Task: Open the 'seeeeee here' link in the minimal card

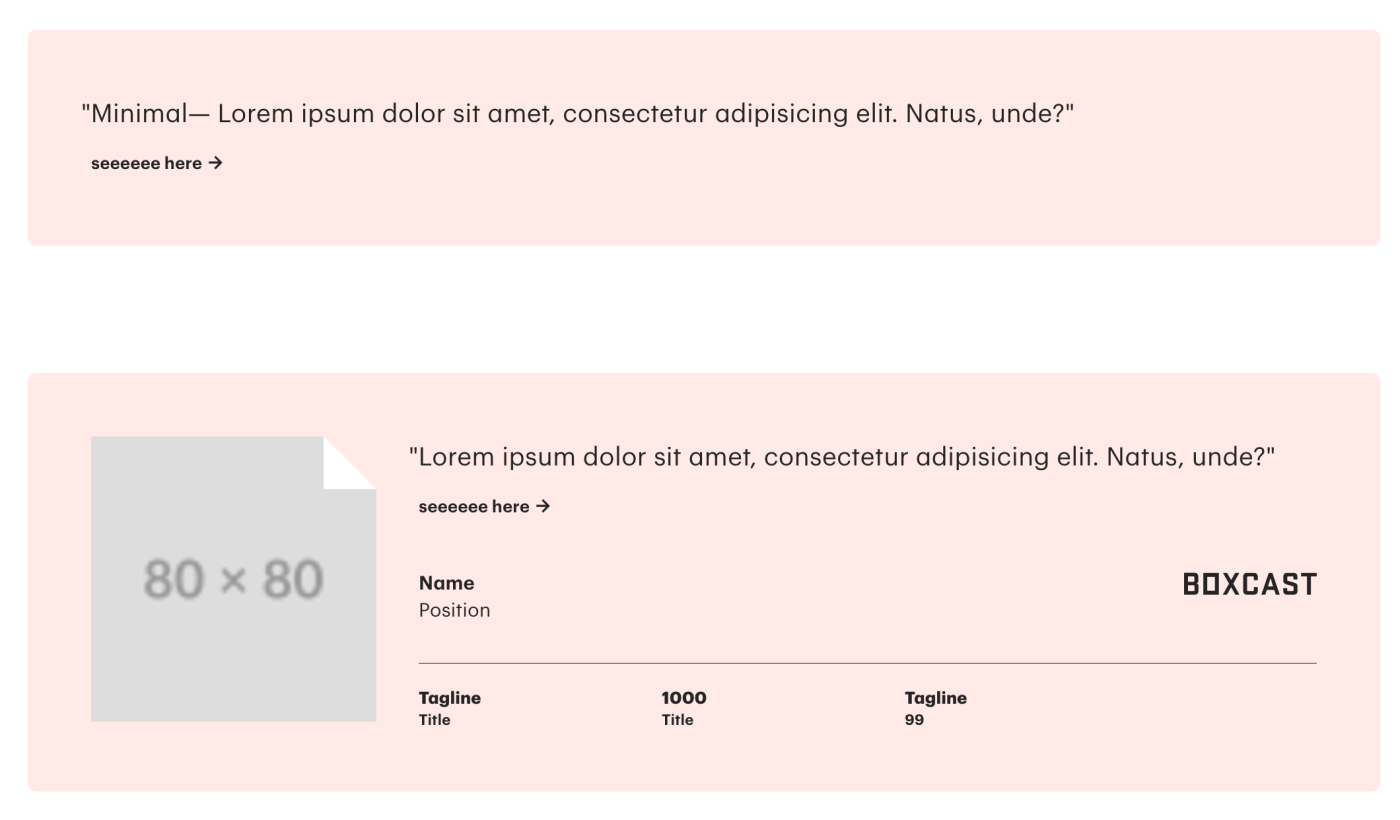Action: pos(157,163)
